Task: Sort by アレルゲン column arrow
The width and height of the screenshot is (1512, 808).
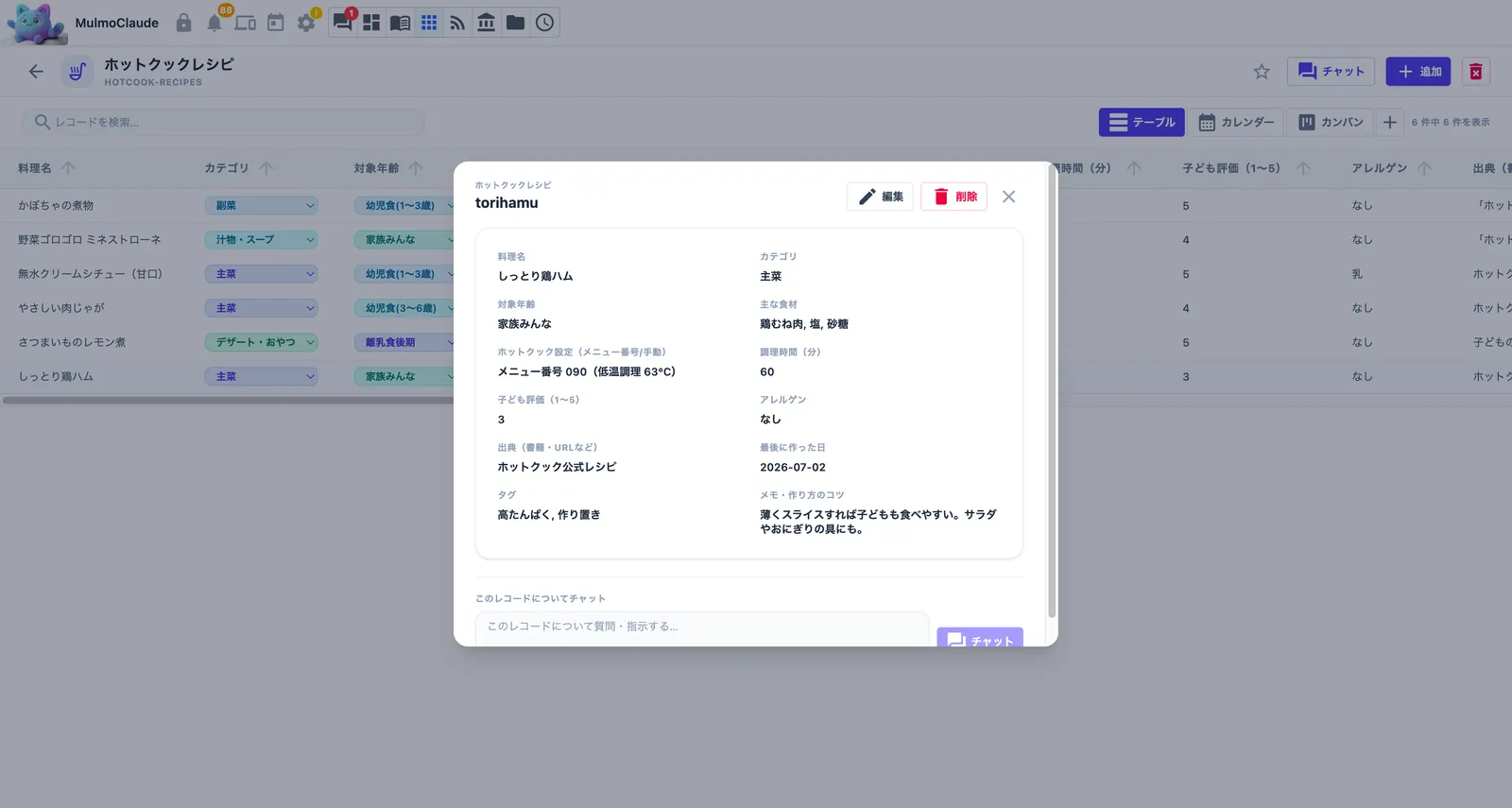Action: 1424,168
